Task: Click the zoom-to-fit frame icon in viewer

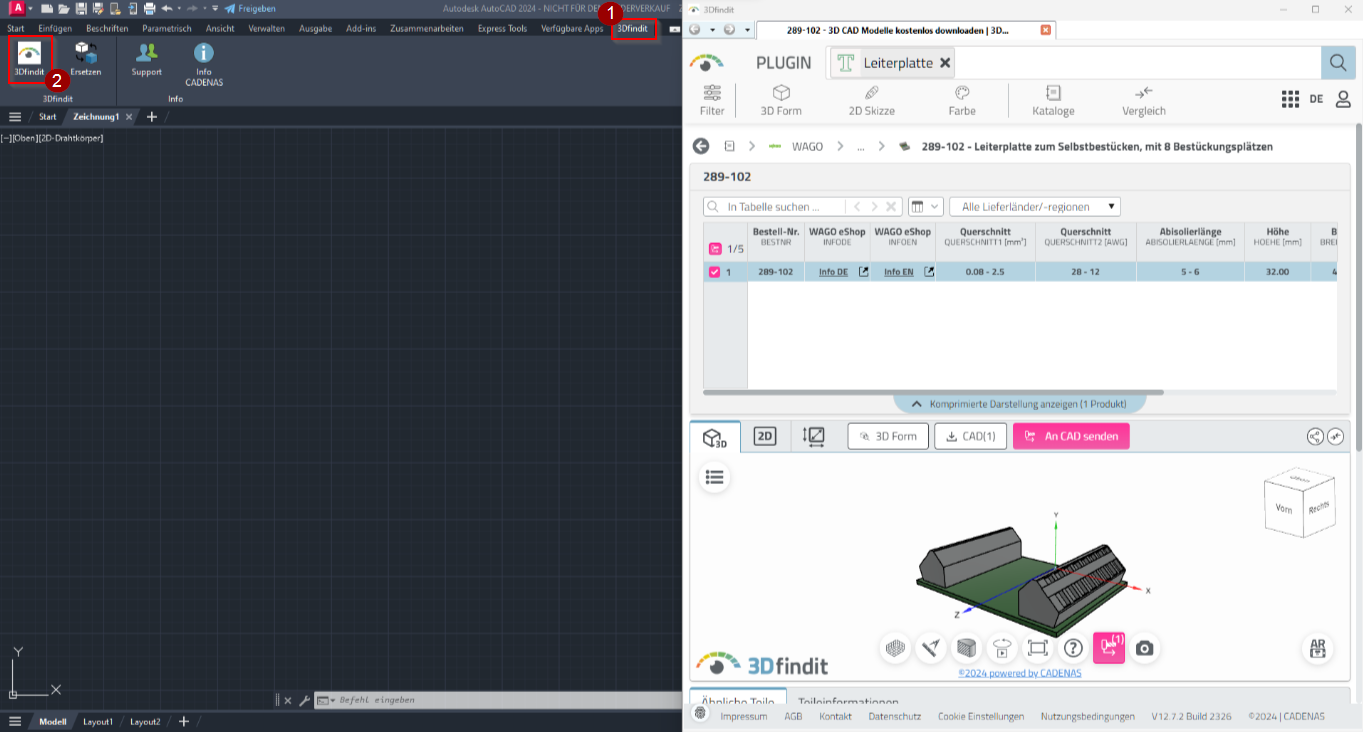Action: coord(1038,648)
